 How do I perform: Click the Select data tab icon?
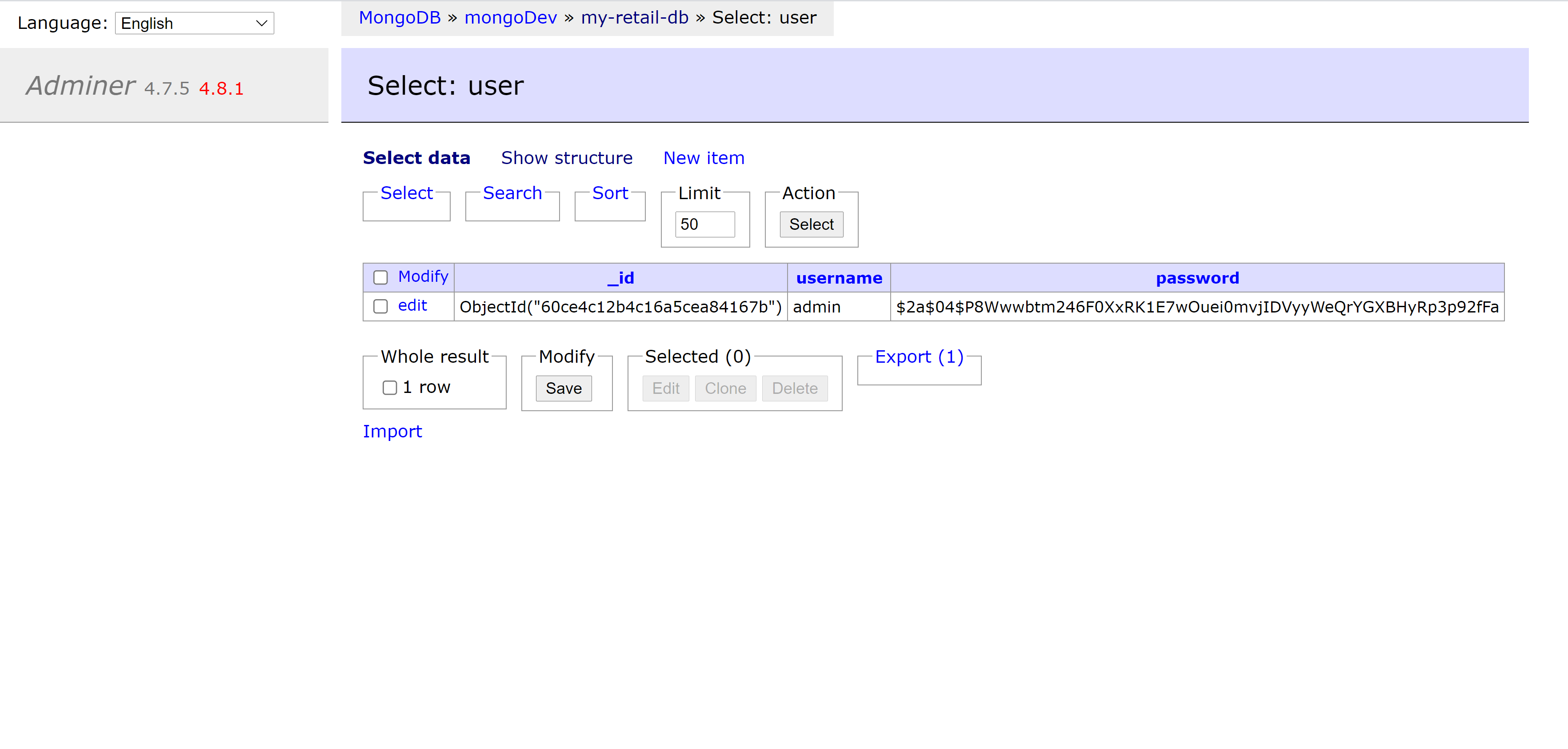(x=417, y=158)
